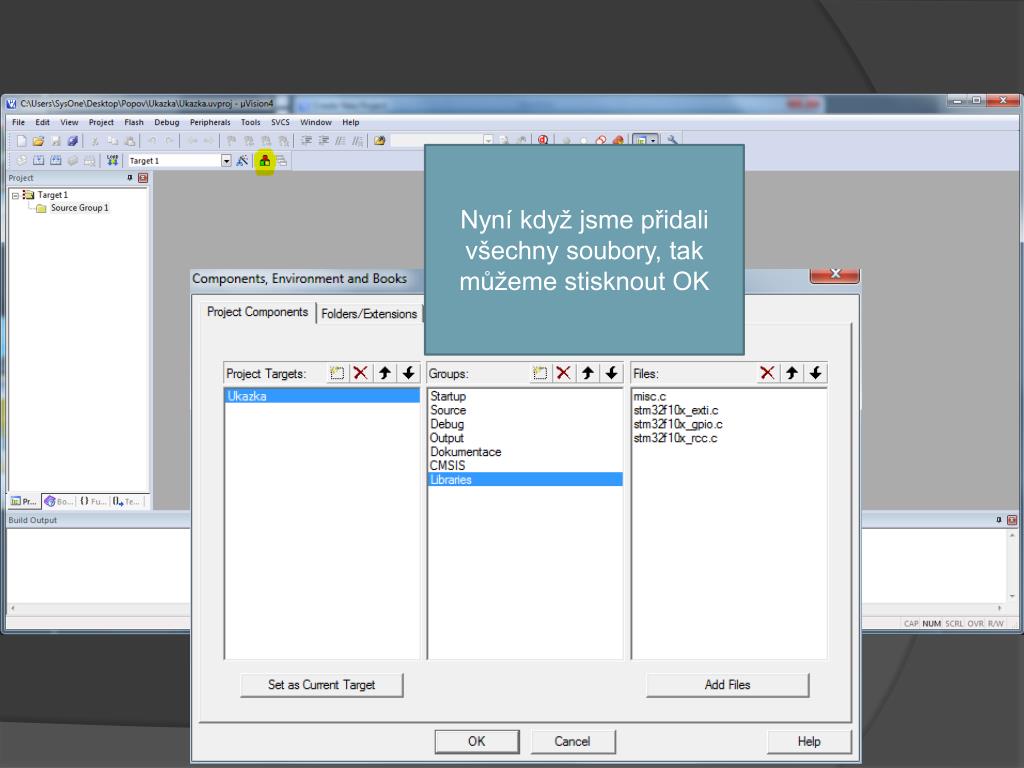Pin the Project panel

point(130,178)
